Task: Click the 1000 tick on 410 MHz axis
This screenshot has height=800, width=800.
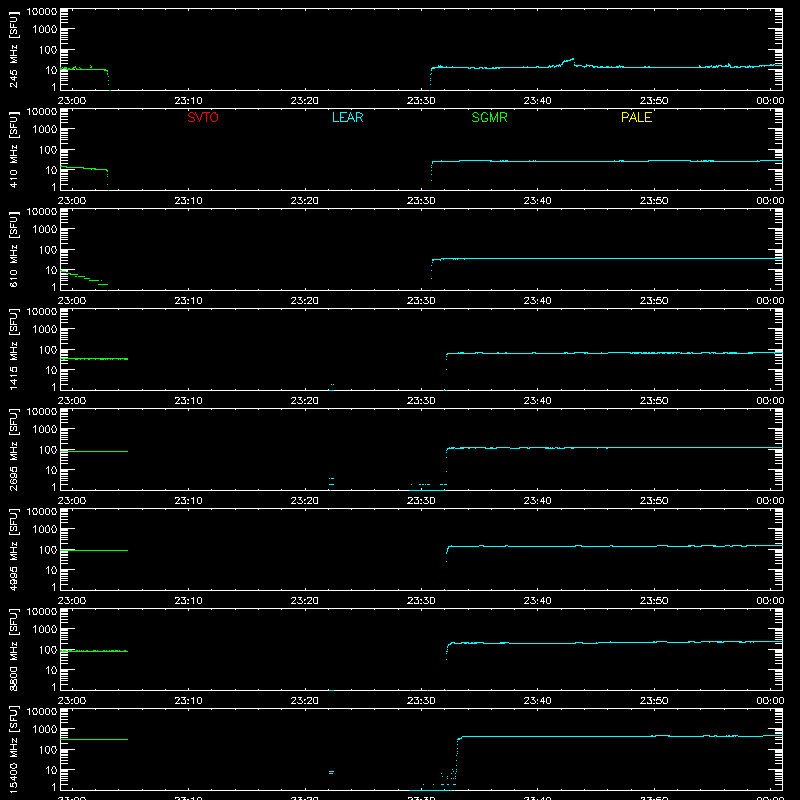Action: [45, 129]
